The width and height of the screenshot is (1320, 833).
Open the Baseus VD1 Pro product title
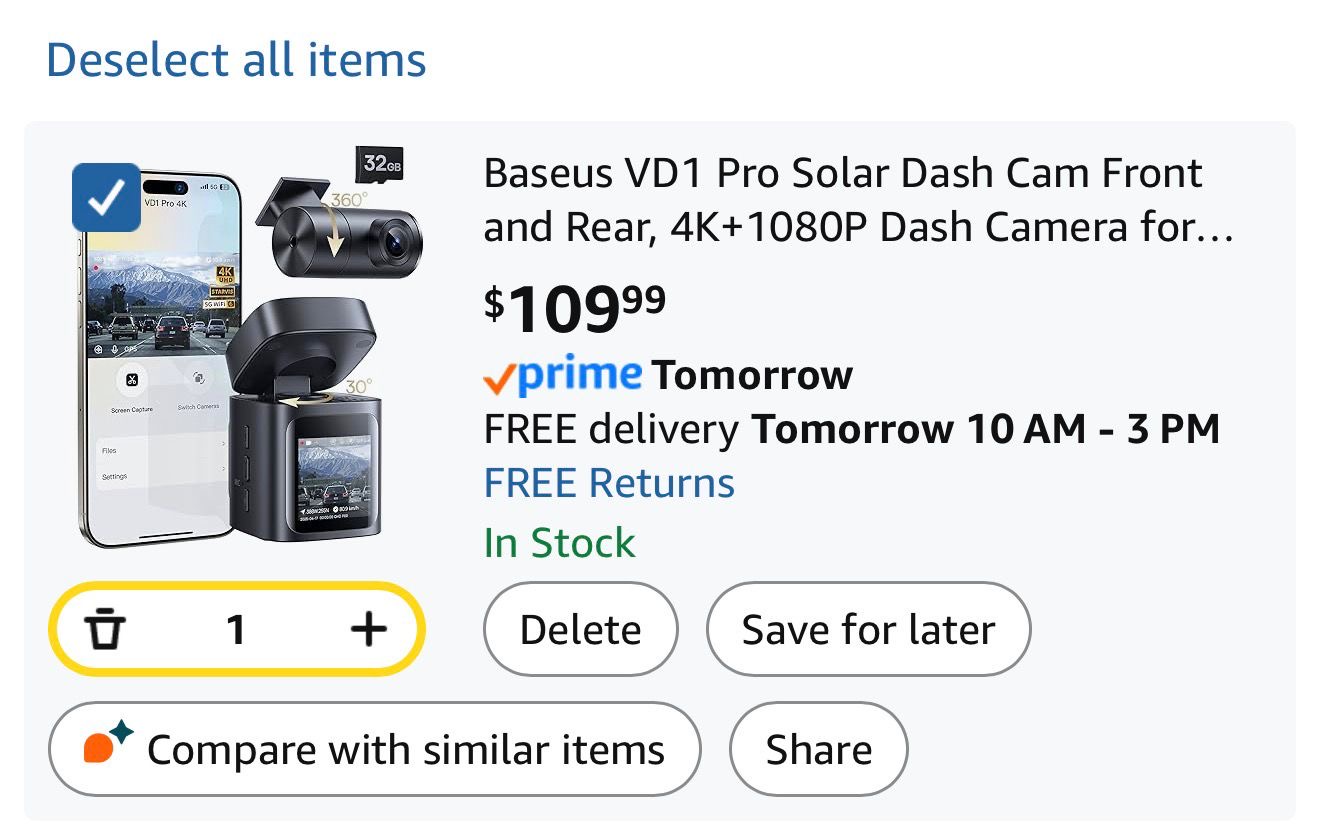coord(858,201)
